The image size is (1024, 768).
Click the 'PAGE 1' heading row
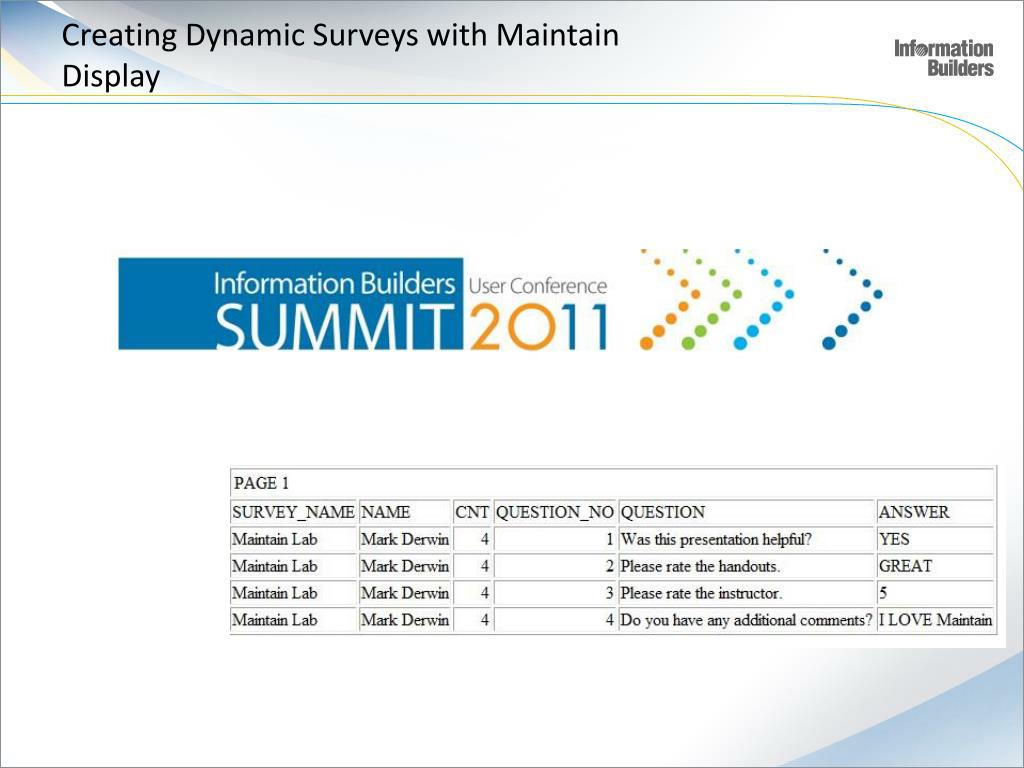pyautogui.click(x=613, y=483)
